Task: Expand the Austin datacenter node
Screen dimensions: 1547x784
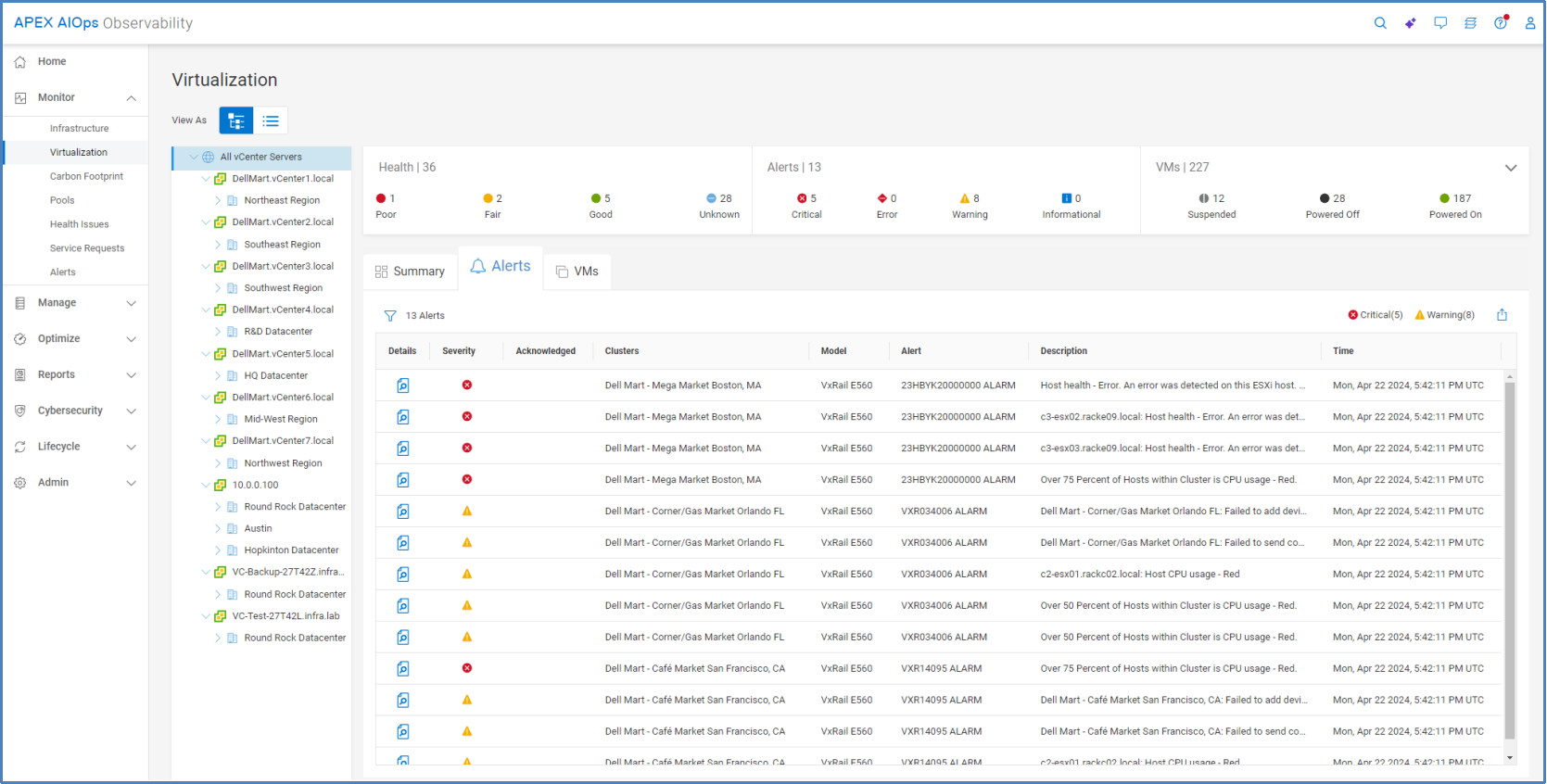Action: coord(218,528)
